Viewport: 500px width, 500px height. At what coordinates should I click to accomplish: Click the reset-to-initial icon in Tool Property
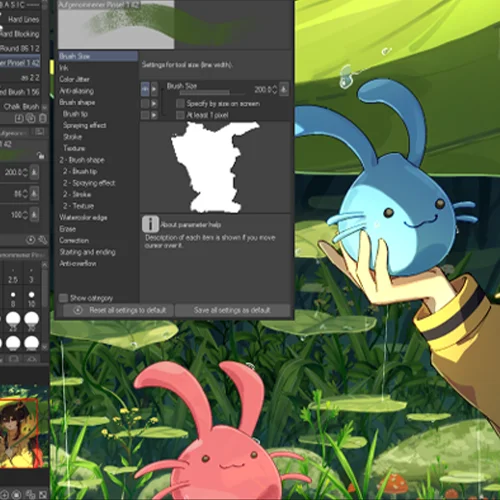(31, 240)
